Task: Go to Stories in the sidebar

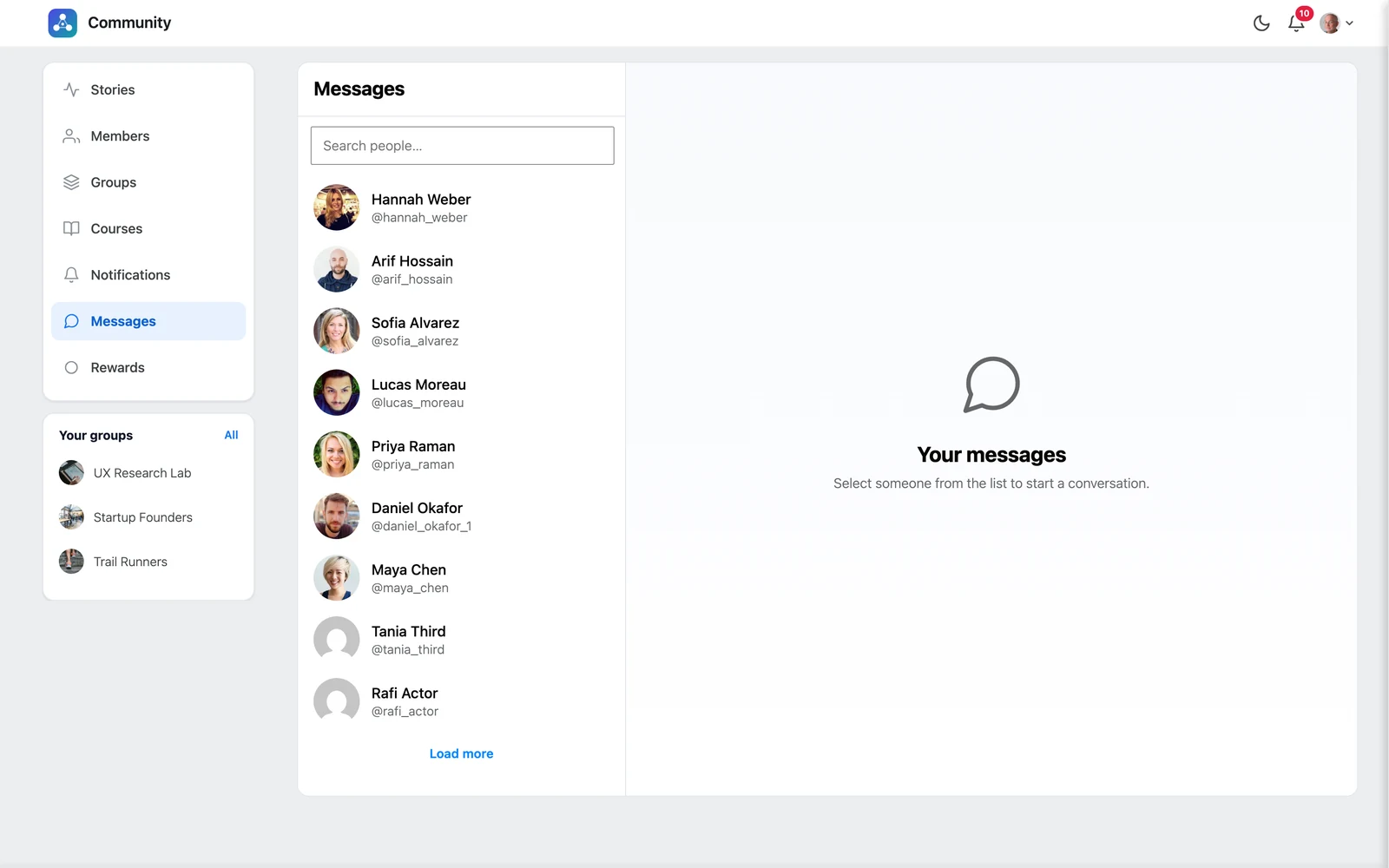Action: (148, 89)
